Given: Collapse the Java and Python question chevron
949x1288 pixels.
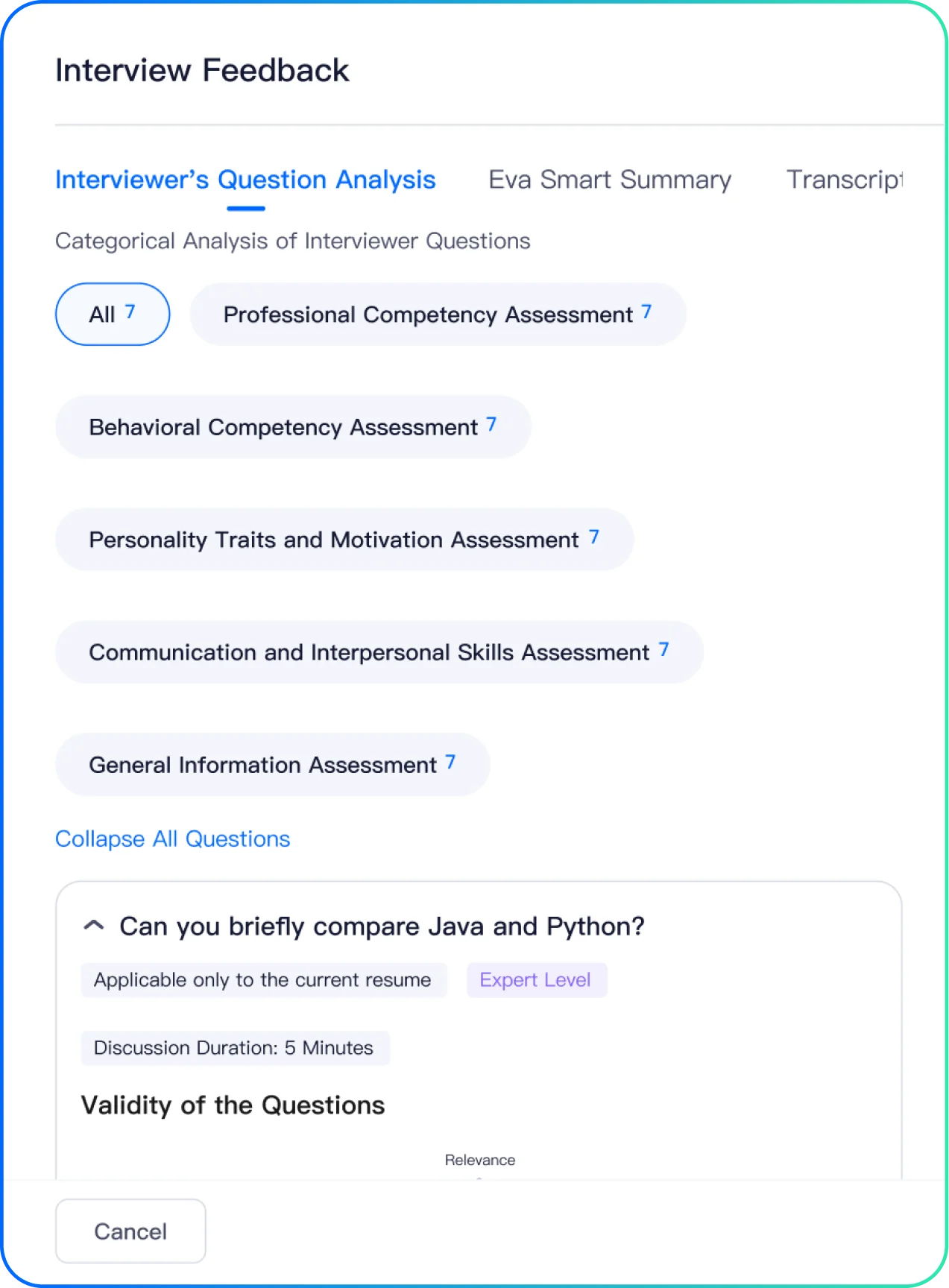Looking at the screenshot, I should [94, 926].
